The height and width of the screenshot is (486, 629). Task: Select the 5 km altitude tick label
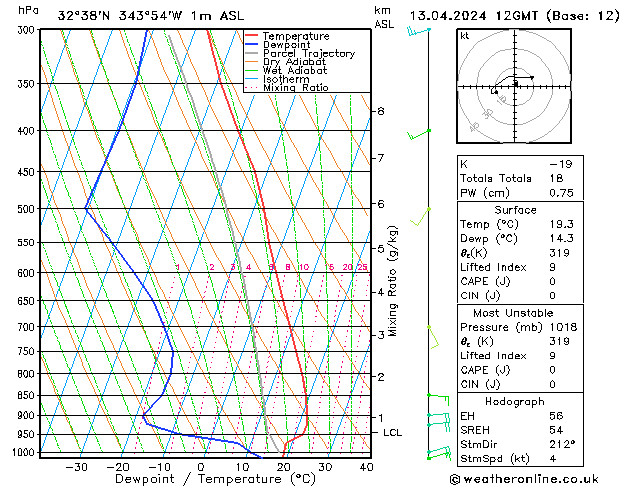381,249
